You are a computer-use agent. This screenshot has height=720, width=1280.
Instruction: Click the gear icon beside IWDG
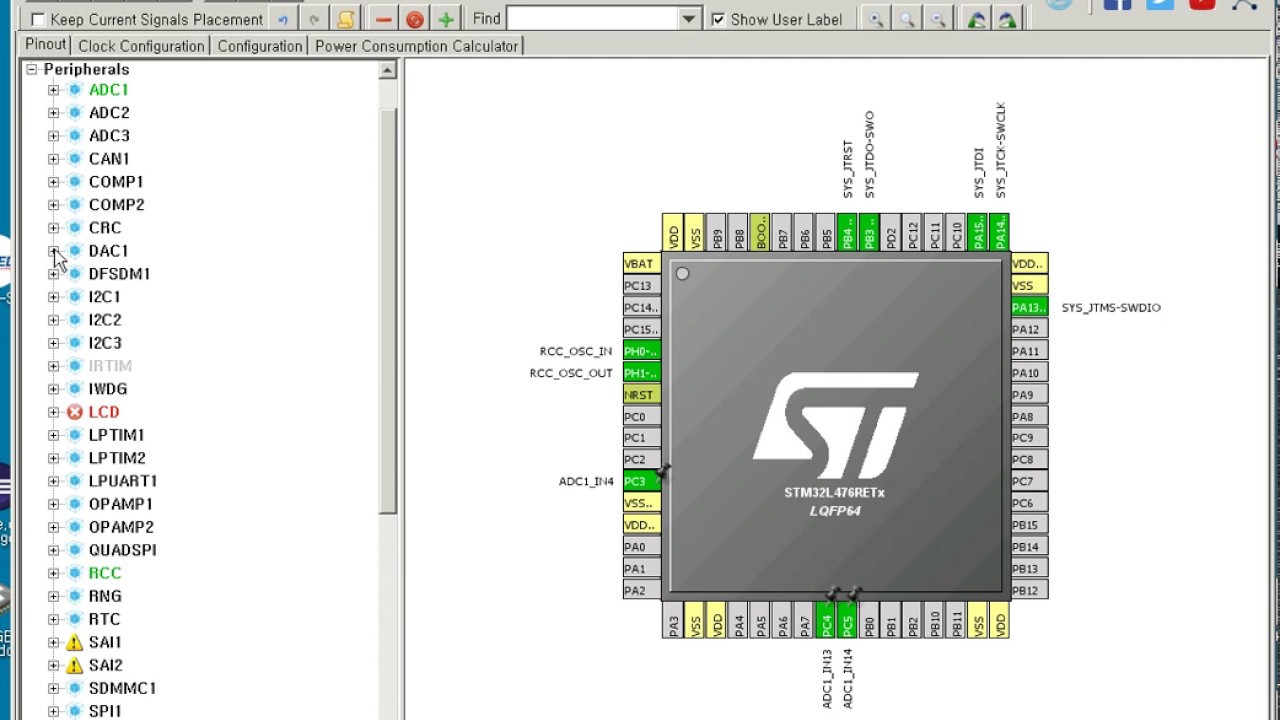tap(75, 389)
